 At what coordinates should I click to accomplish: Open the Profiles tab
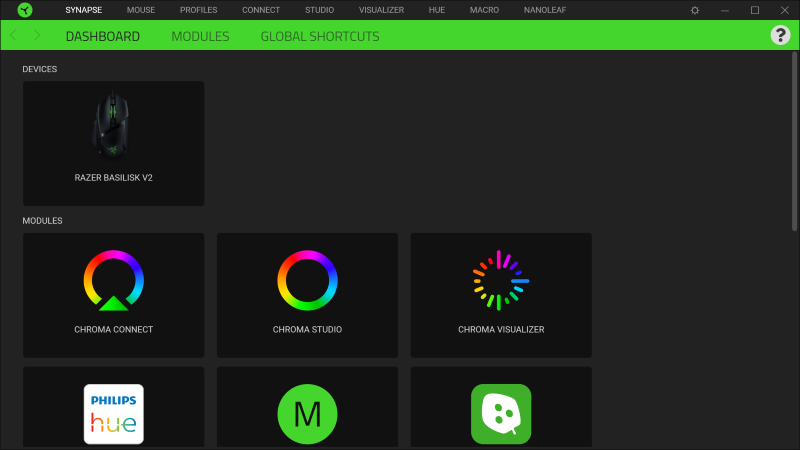coord(198,10)
